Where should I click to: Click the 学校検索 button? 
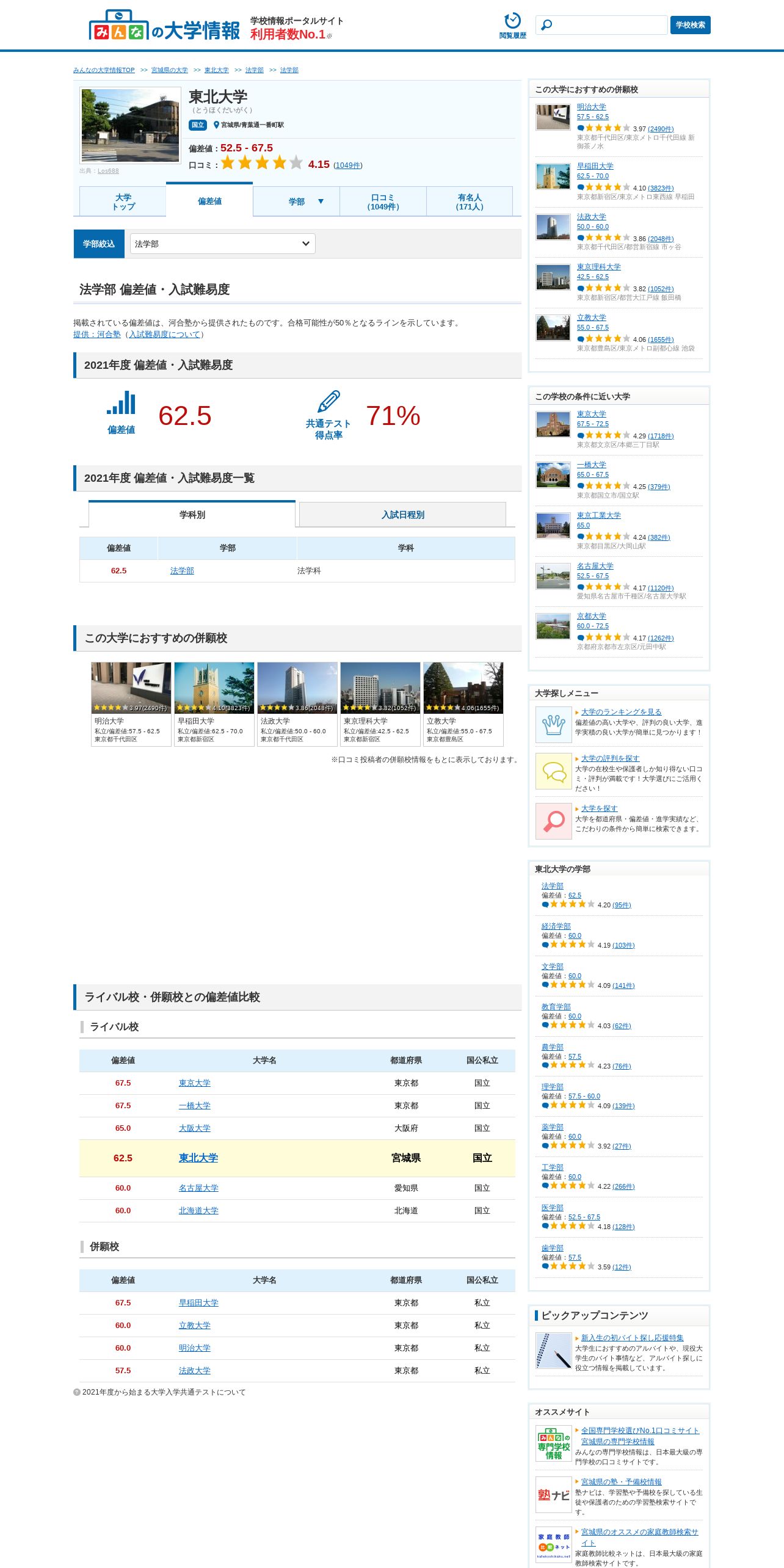point(690,25)
